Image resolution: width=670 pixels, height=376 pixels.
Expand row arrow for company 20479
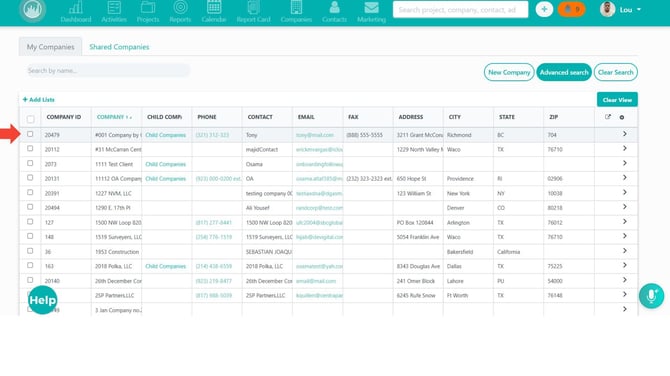tap(625, 134)
